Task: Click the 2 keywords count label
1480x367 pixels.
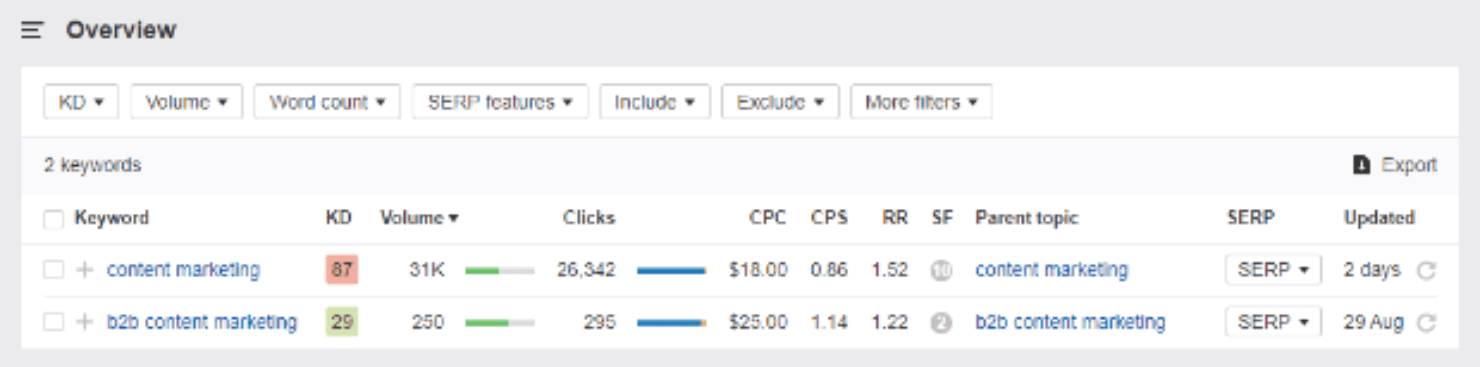Action: 92,165
